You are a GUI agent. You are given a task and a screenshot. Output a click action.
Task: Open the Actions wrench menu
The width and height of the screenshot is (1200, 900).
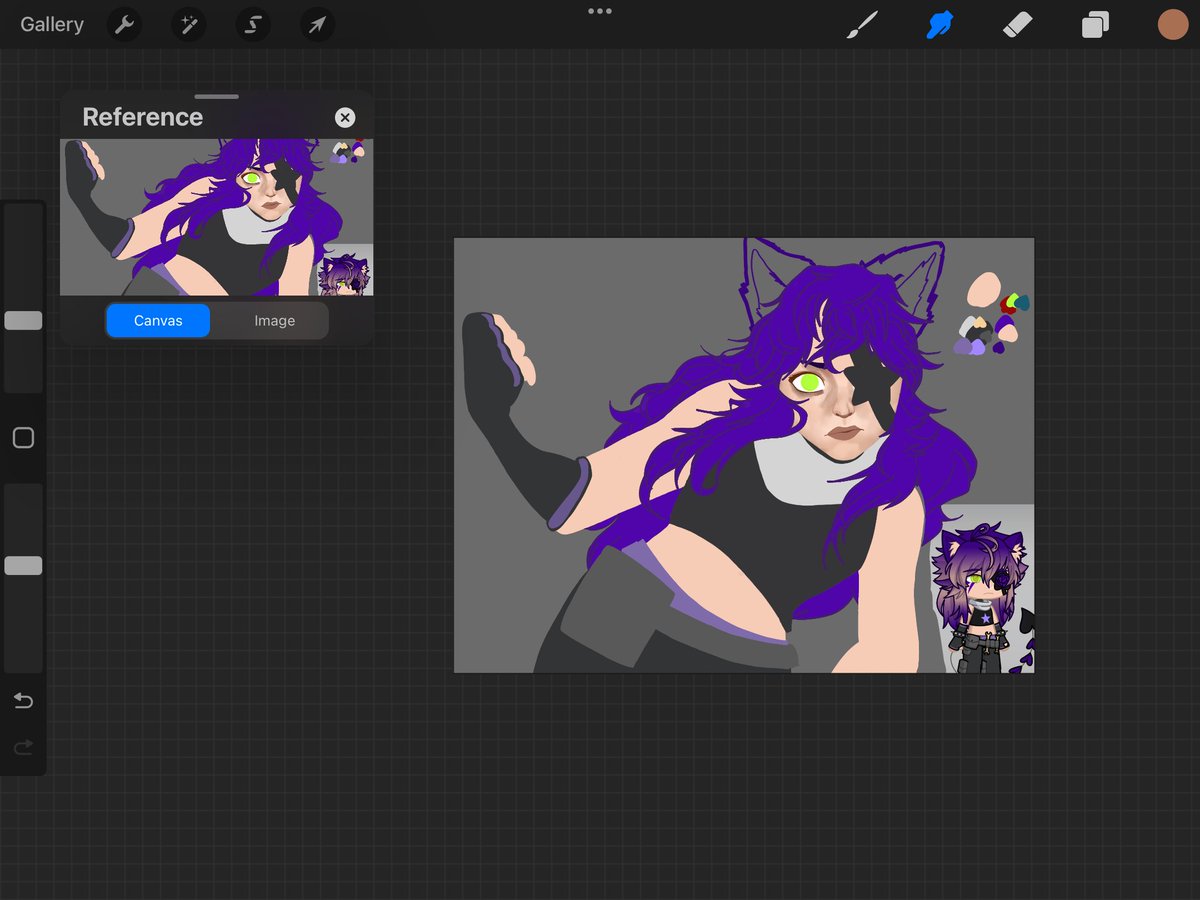coord(124,24)
